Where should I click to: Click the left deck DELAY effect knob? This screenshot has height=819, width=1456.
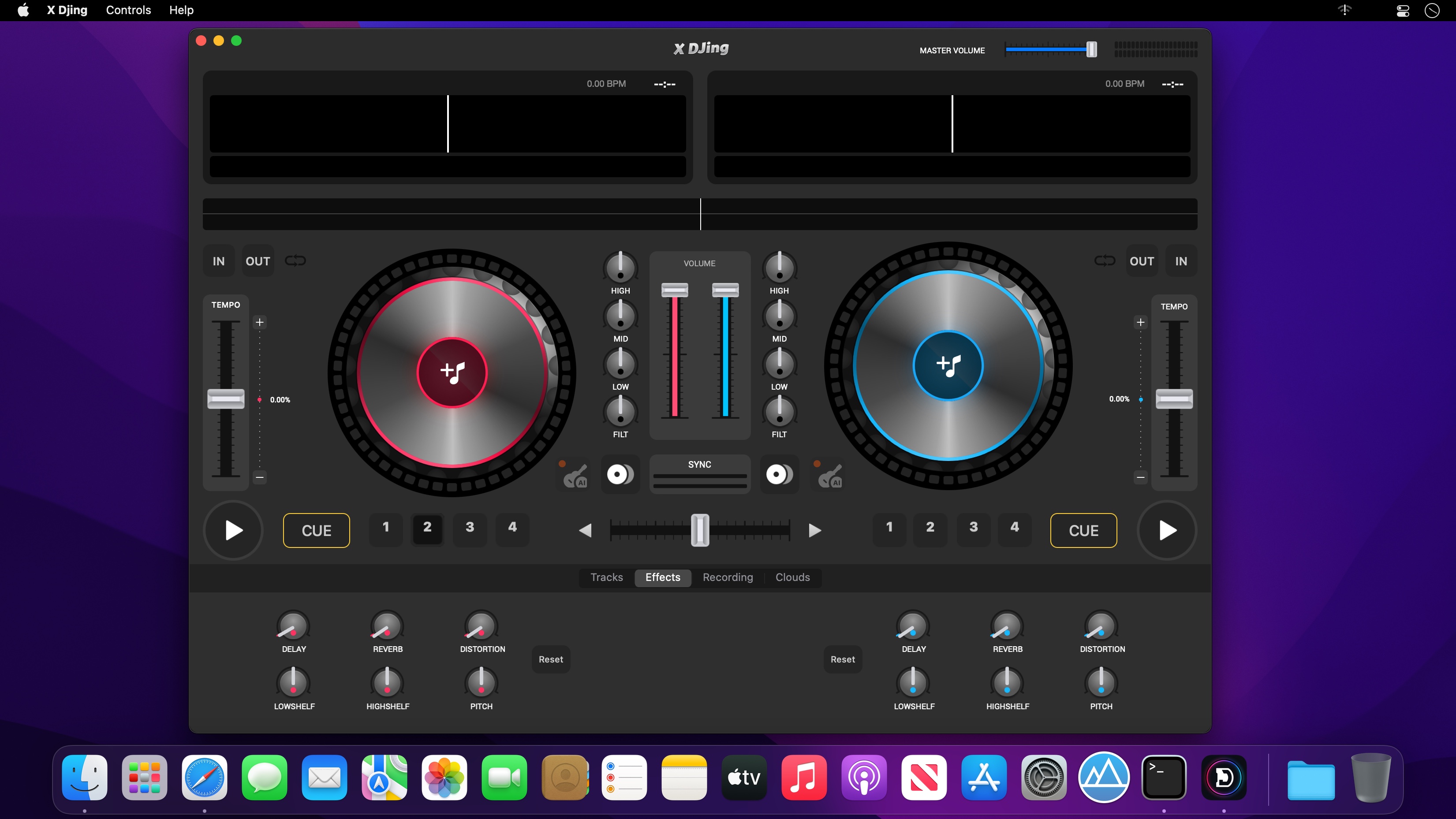(293, 626)
